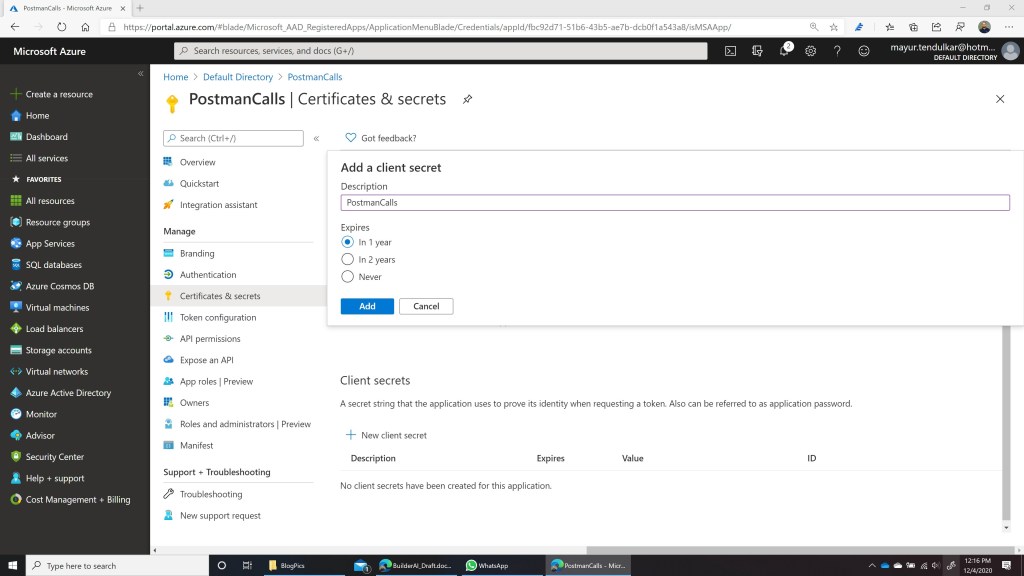This screenshot has width=1024, height=576.
Task: Select the "In 1 year" expiry option
Action: pyautogui.click(x=348, y=242)
